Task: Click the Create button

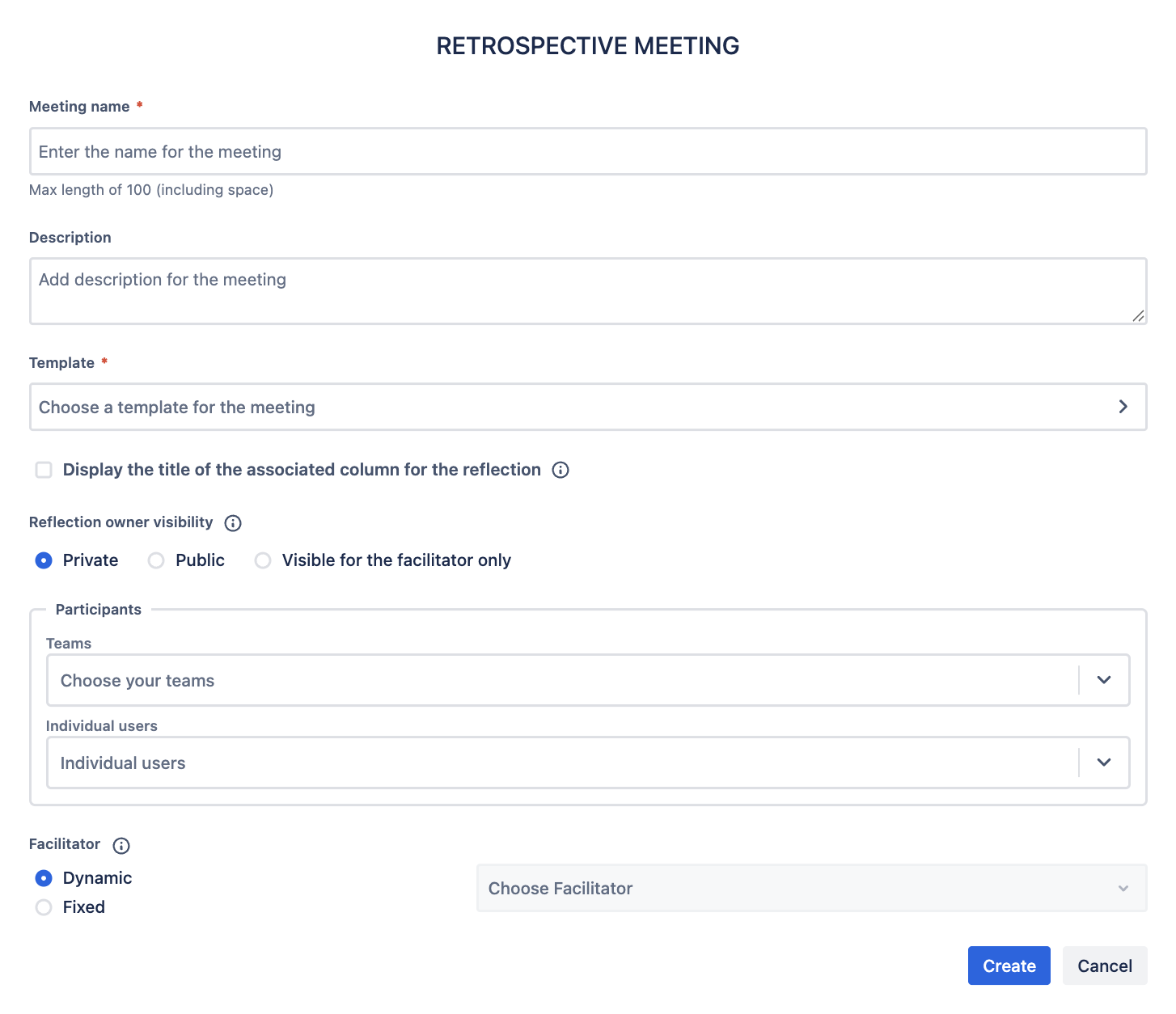Action: (1009, 965)
